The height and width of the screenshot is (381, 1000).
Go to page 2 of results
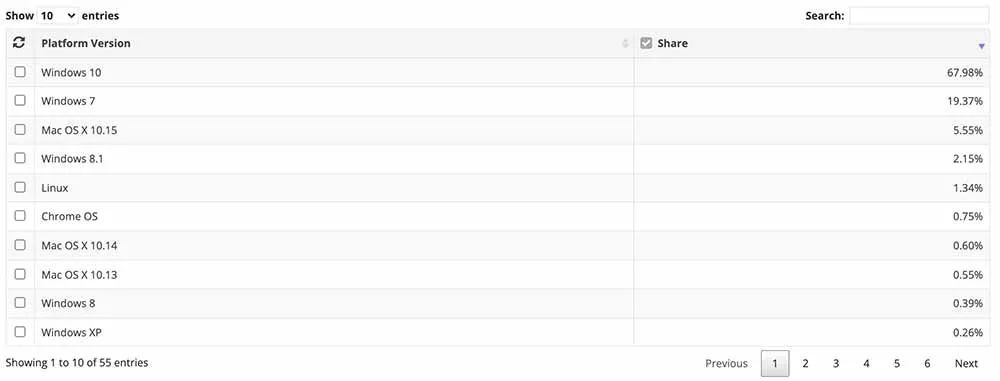coord(805,363)
